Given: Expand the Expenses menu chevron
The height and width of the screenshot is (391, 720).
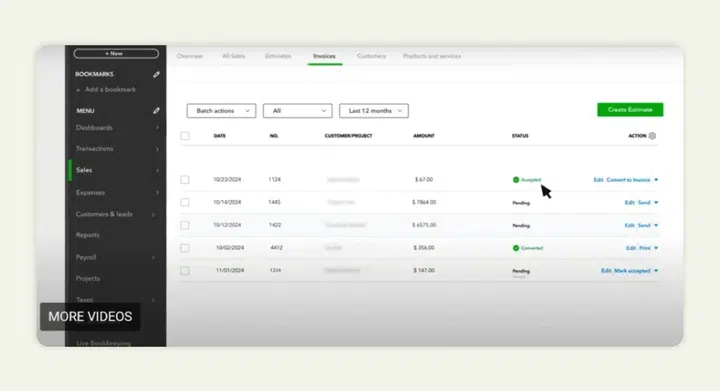Looking at the screenshot, I should point(158,193).
